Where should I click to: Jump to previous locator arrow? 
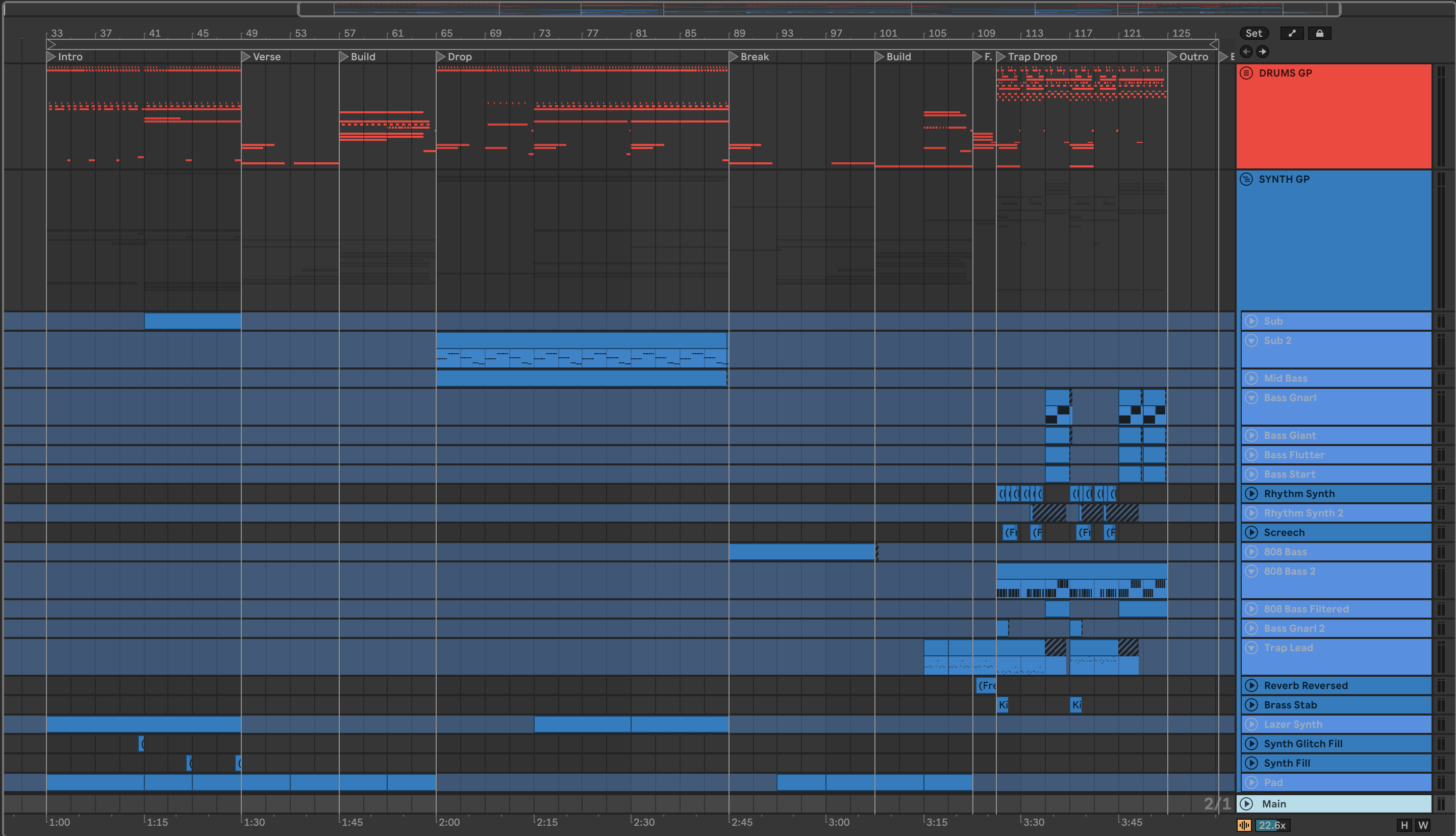tap(1246, 52)
